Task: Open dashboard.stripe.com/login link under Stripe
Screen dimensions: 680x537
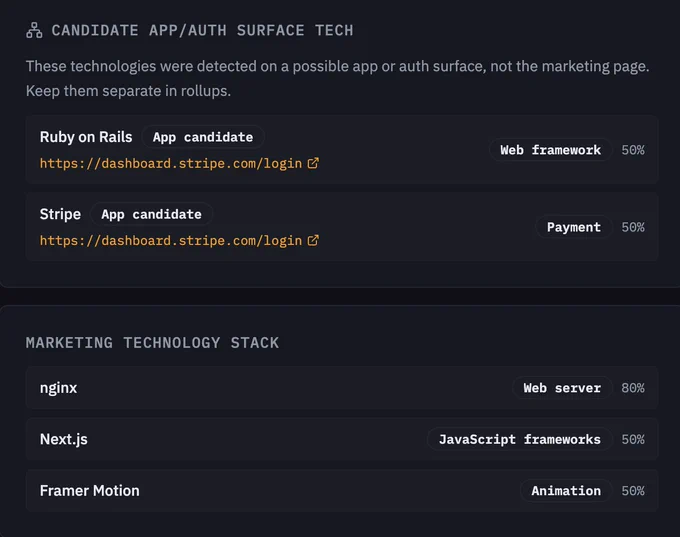Action: (x=171, y=241)
